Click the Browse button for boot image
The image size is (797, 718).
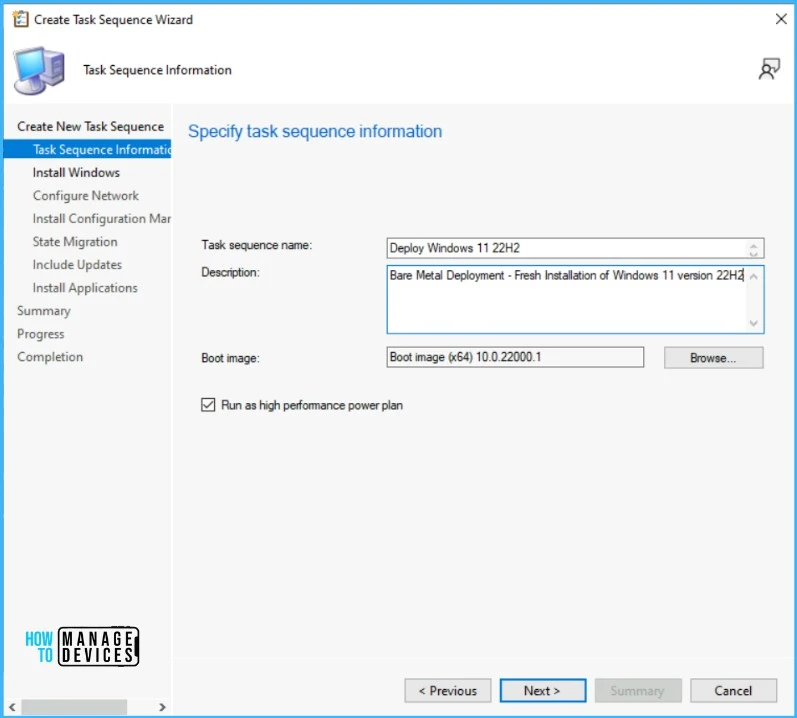coord(713,358)
